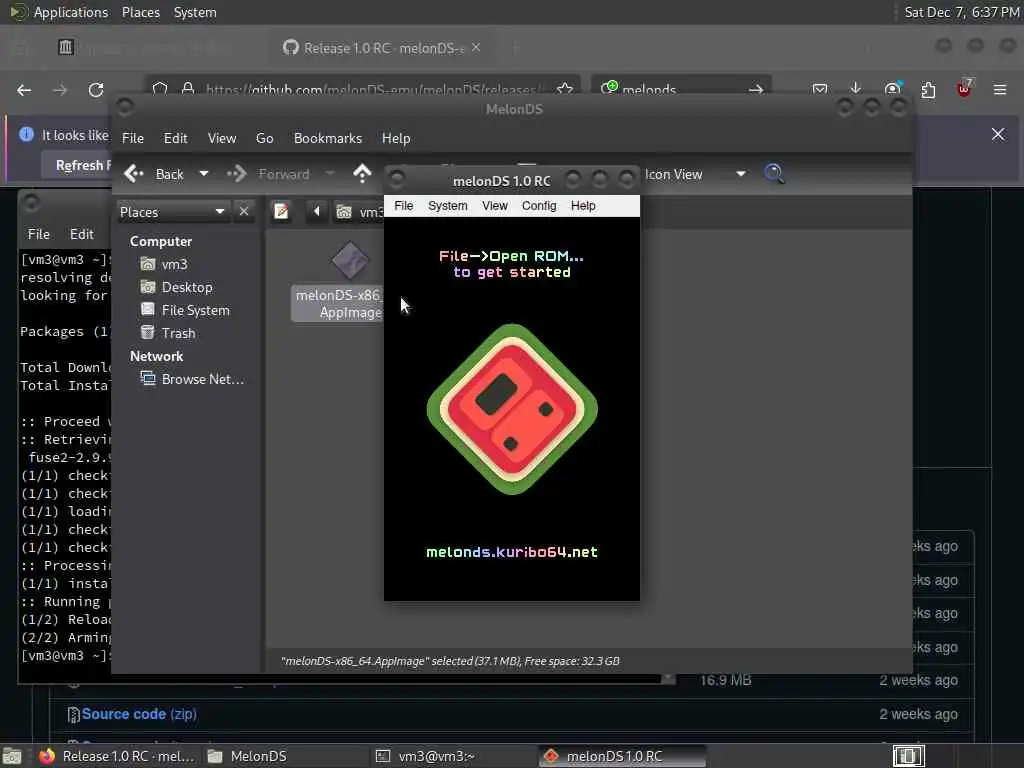This screenshot has width=1024, height=768.
Task: Open the Config menu in melonDS
Action: pyautogui.click(x=539, y=206)
